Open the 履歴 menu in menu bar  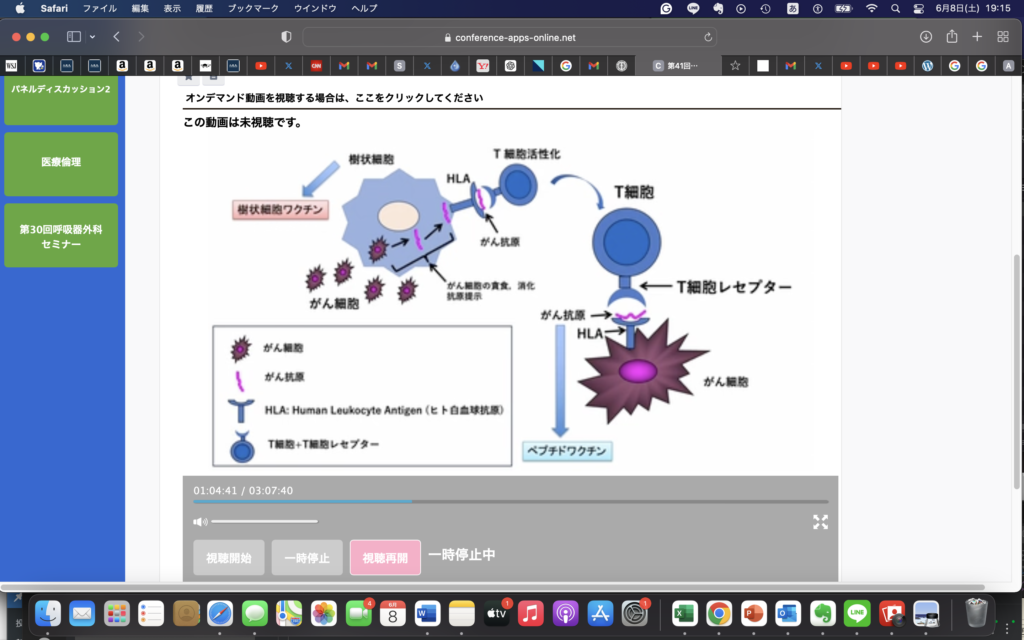click(x=205, y=8)
